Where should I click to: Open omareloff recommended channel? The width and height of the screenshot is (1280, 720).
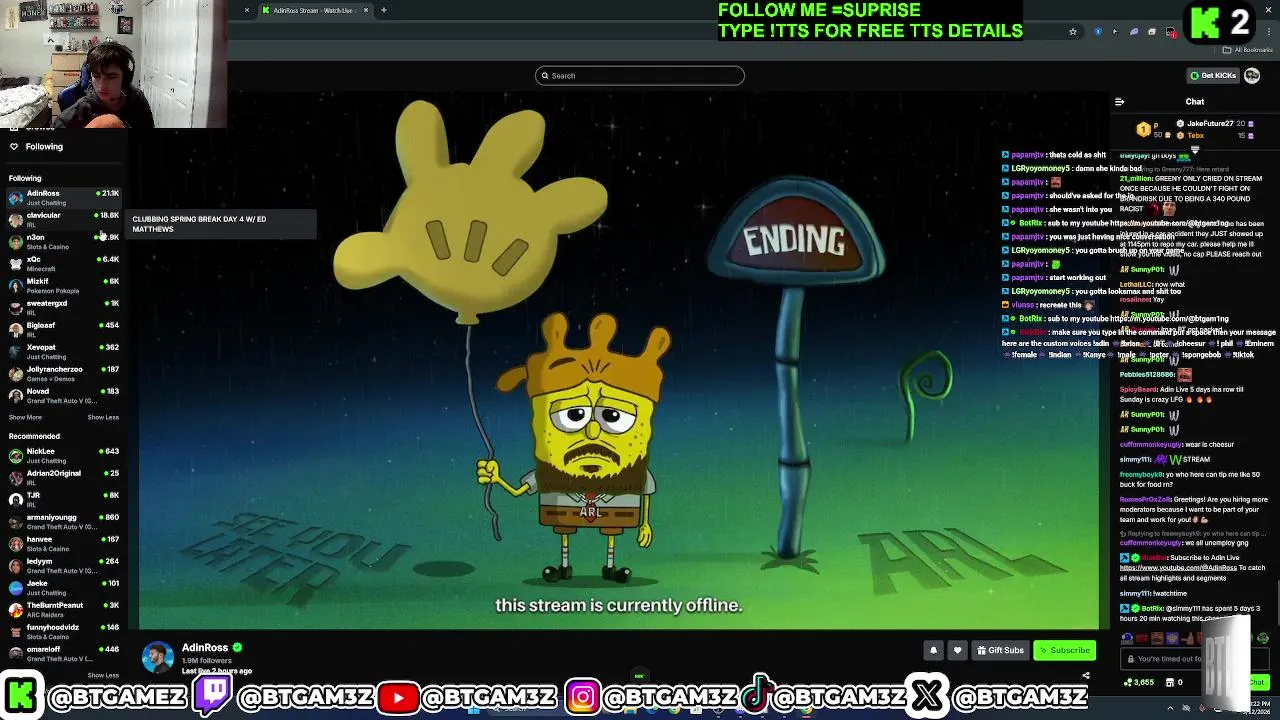click(x=63, y=653)
